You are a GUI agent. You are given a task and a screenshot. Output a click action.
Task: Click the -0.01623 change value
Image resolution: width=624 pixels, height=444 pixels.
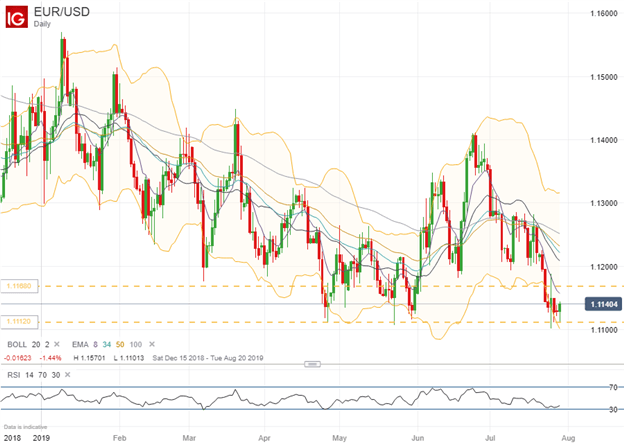(18, 358)
